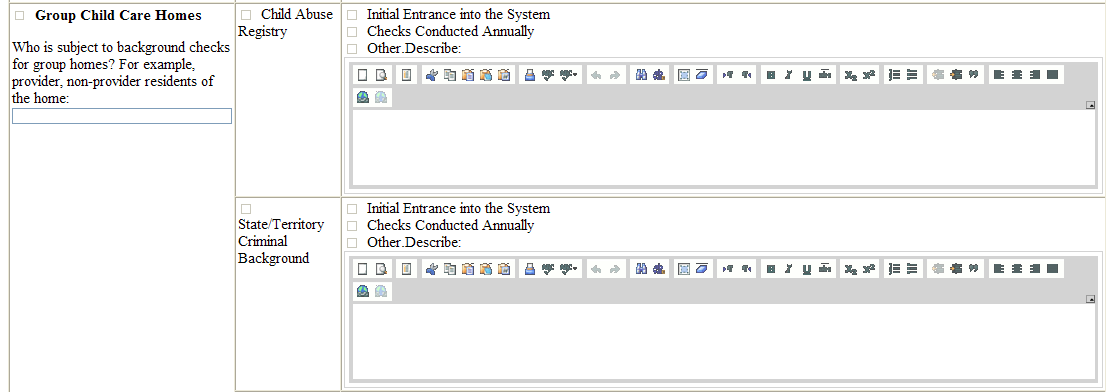
Task: Click inside the Child Abuse Registry editor text area
Action: pos(724,148)
